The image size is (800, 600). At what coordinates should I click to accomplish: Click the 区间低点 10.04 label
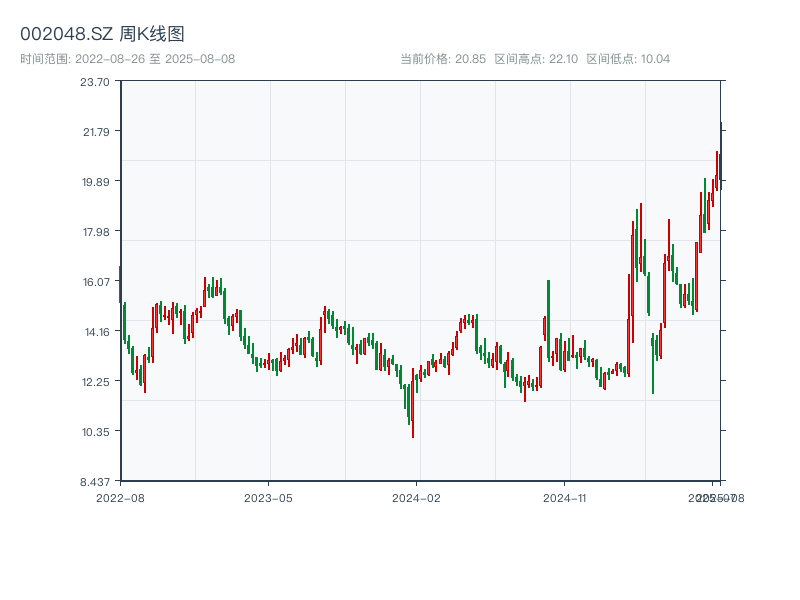coord(628,59)
